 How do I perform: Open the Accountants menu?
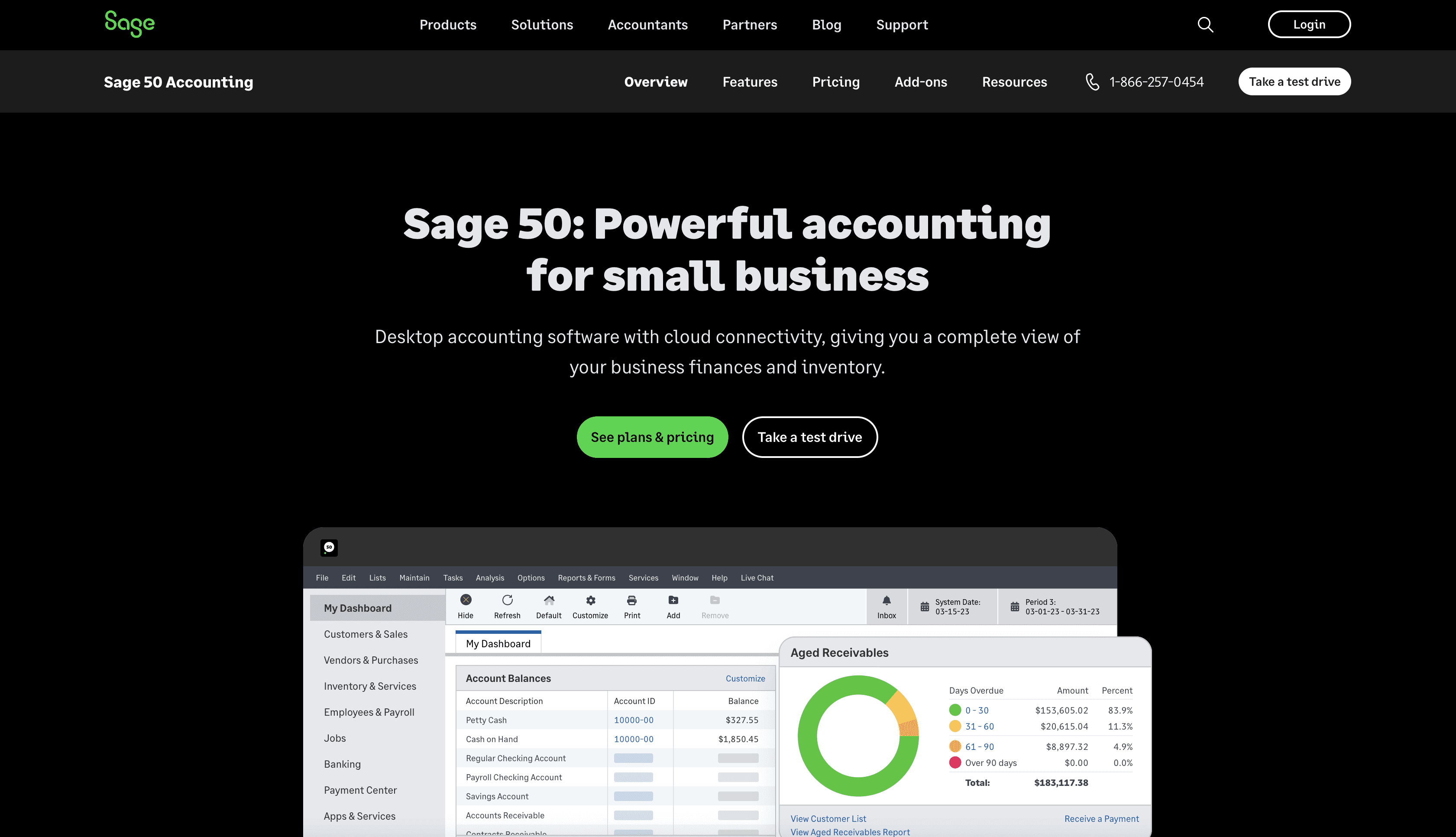tap(647, 25)
